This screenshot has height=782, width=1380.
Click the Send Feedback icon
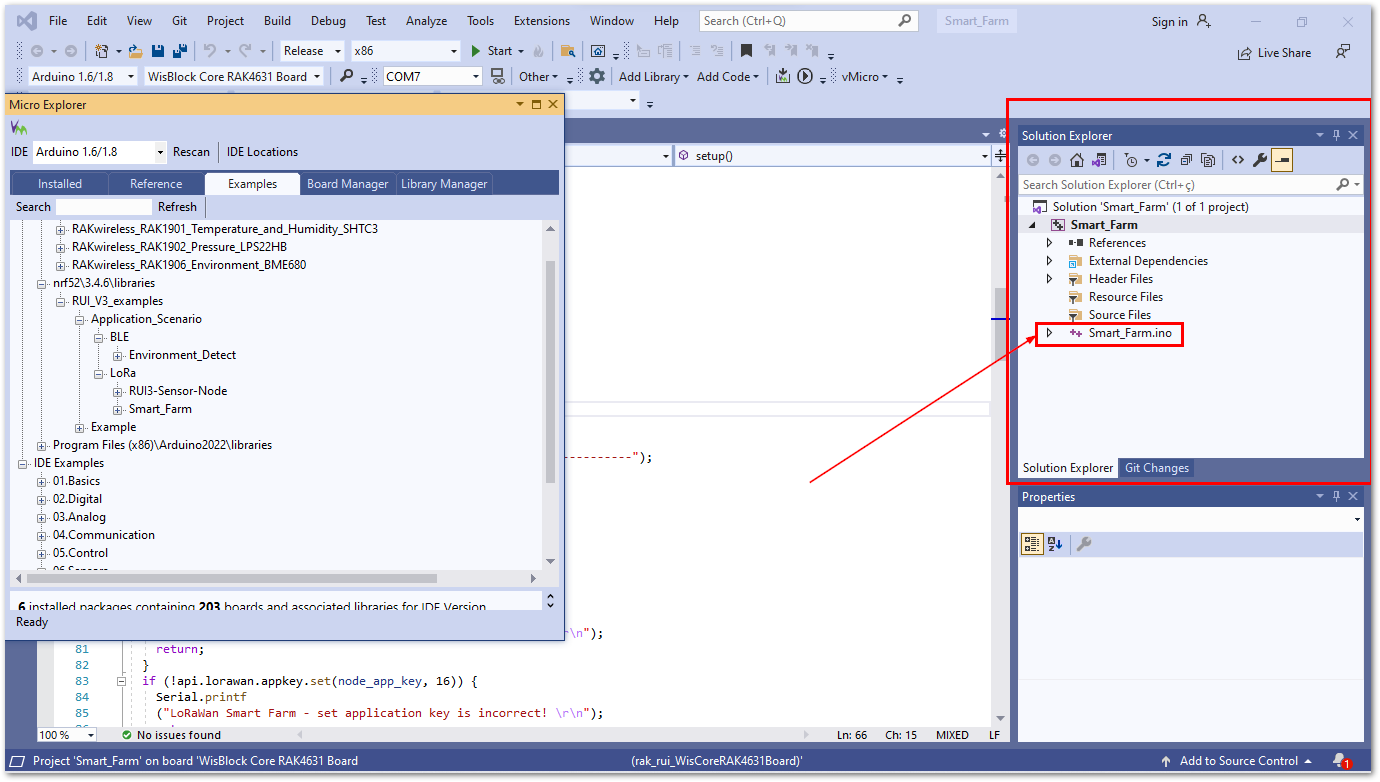[1344, 52]
